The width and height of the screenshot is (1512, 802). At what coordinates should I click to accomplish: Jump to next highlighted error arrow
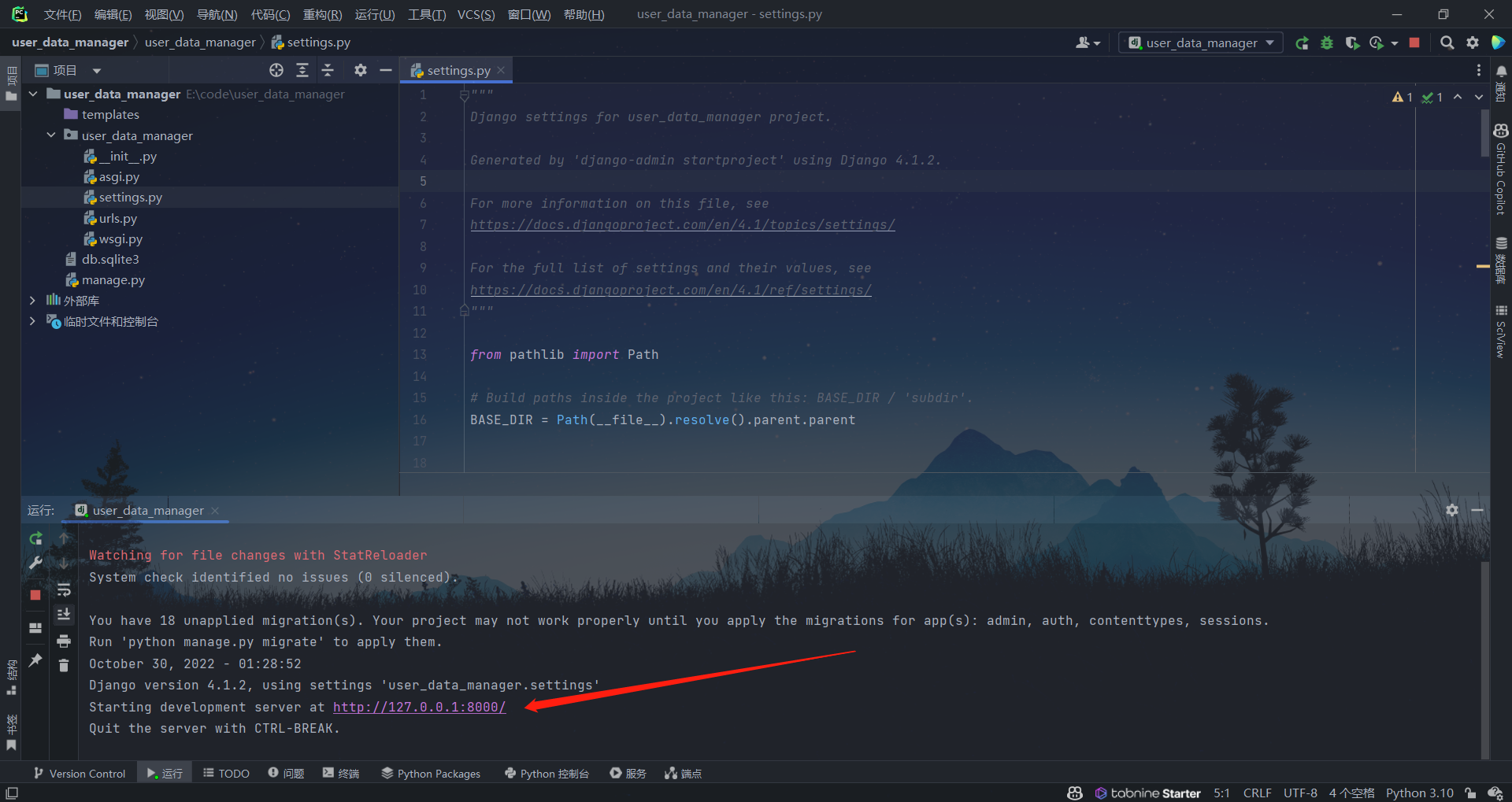(x=1479, y=97)
